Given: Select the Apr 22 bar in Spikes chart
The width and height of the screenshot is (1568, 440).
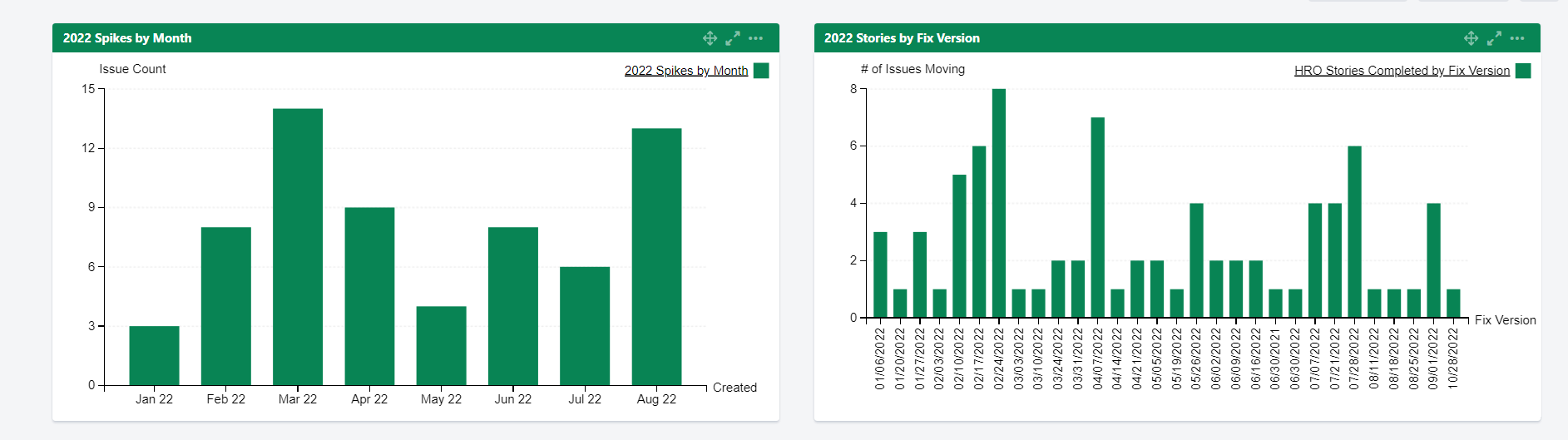Looking at the screenshot, I should (369, 296).
